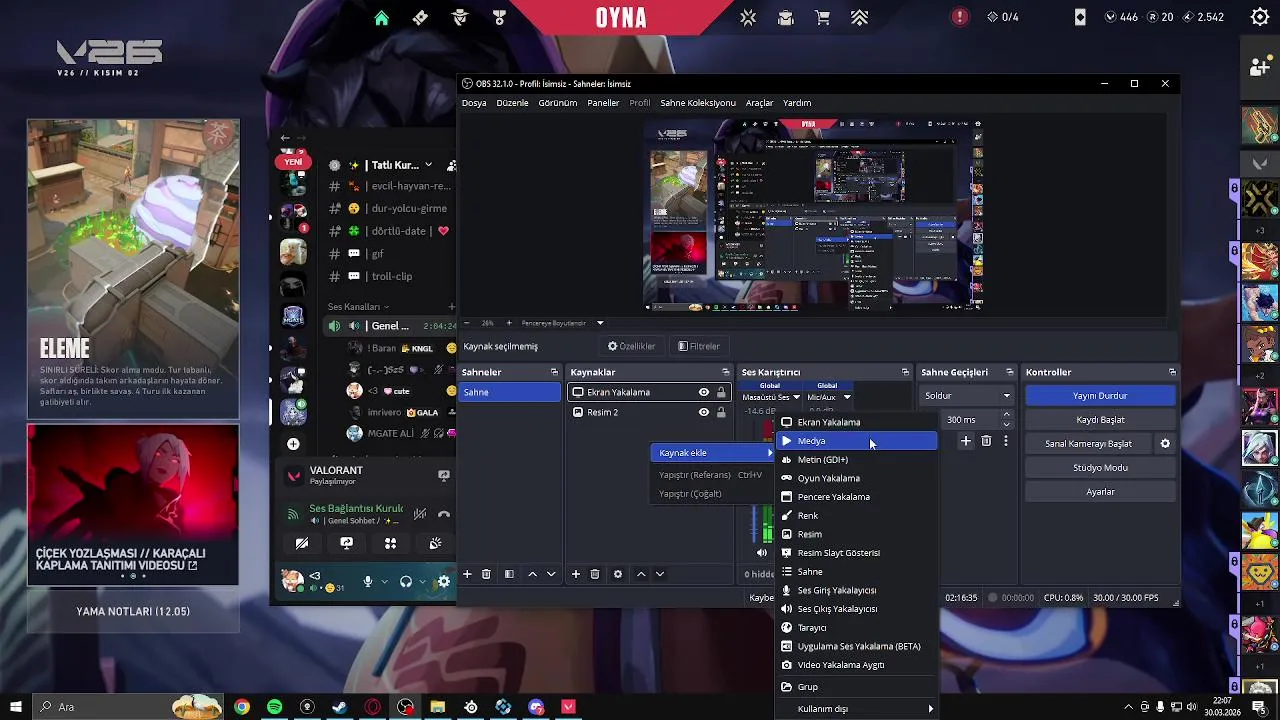Image resolution: width=1280 pixels, height=720 pixels.
Task: Select Oyun Yakalama source type
Action: pyautogui.click(x=857, y=478)
